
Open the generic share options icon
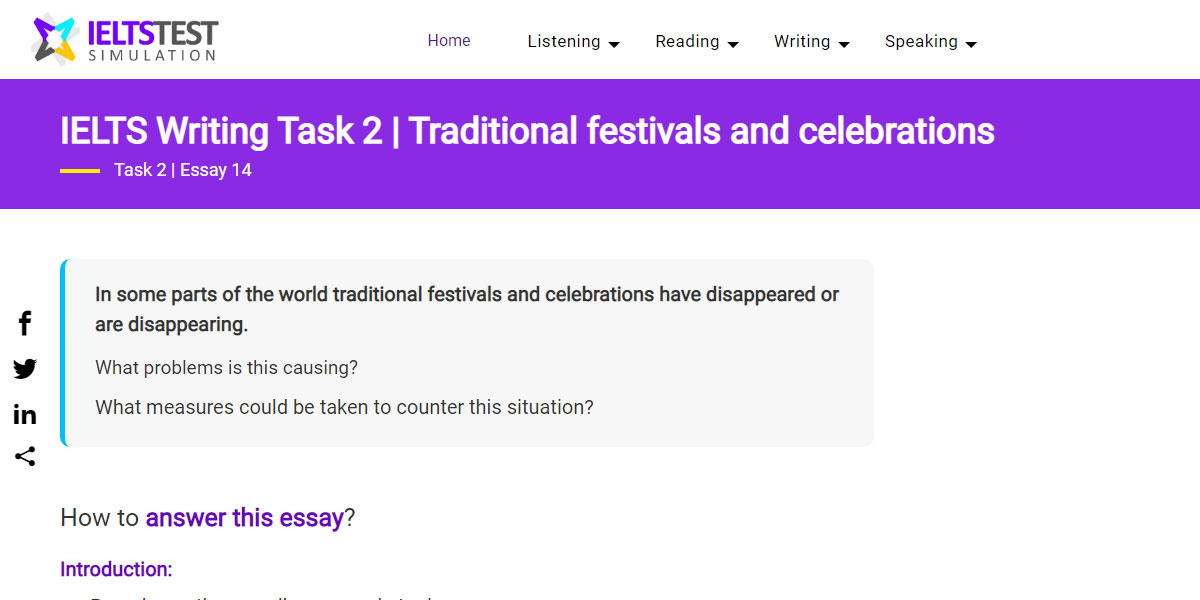[x=24, y=457]
